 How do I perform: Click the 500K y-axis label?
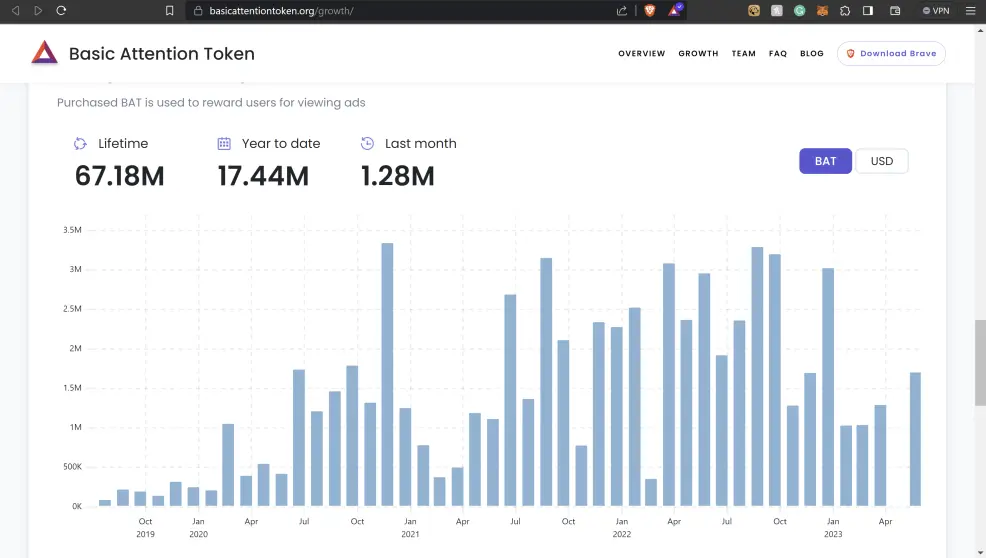[72, 467]
